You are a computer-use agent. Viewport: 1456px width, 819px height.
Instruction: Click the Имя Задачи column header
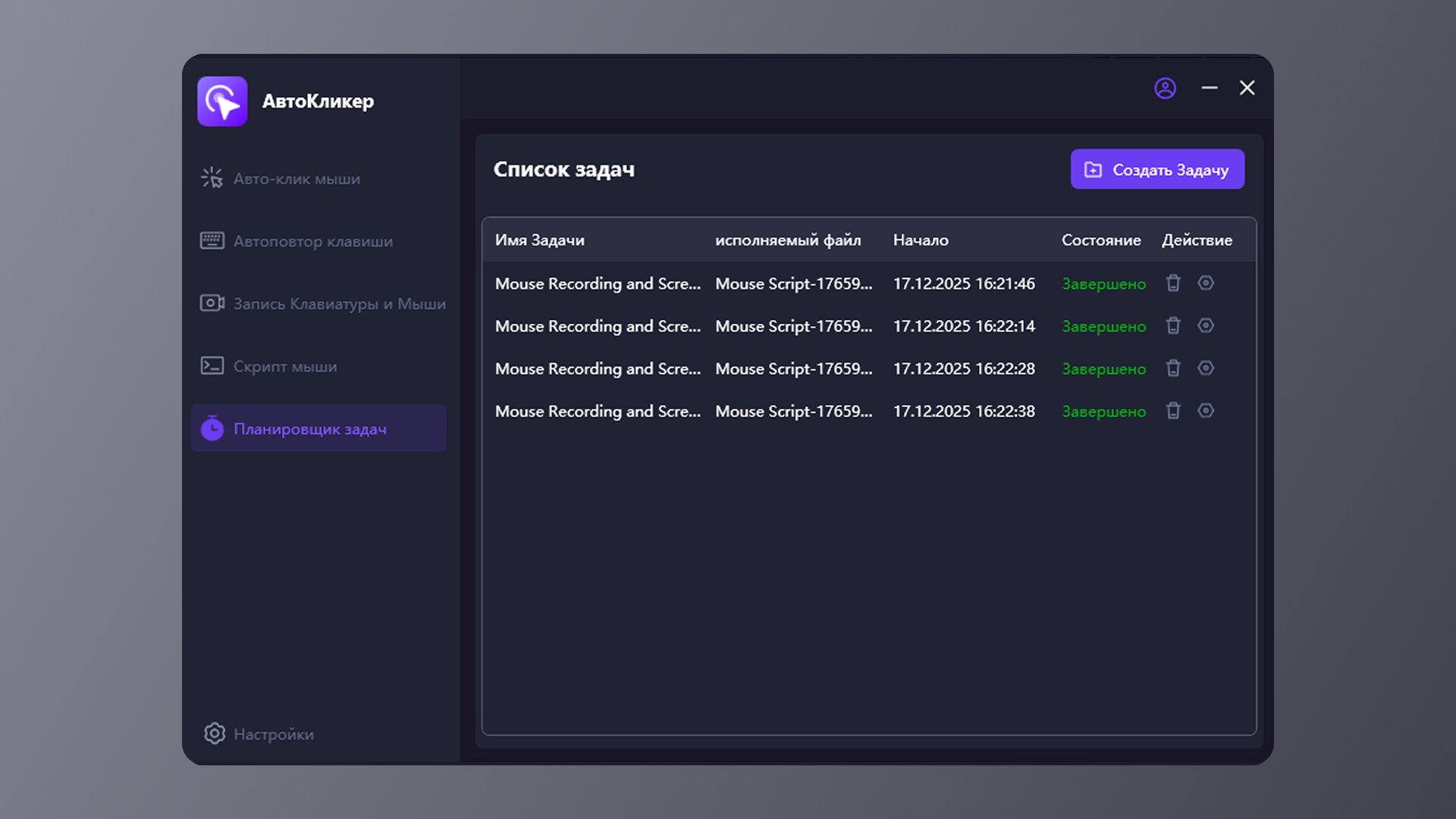pyautogui.click(x=539, y=240)
